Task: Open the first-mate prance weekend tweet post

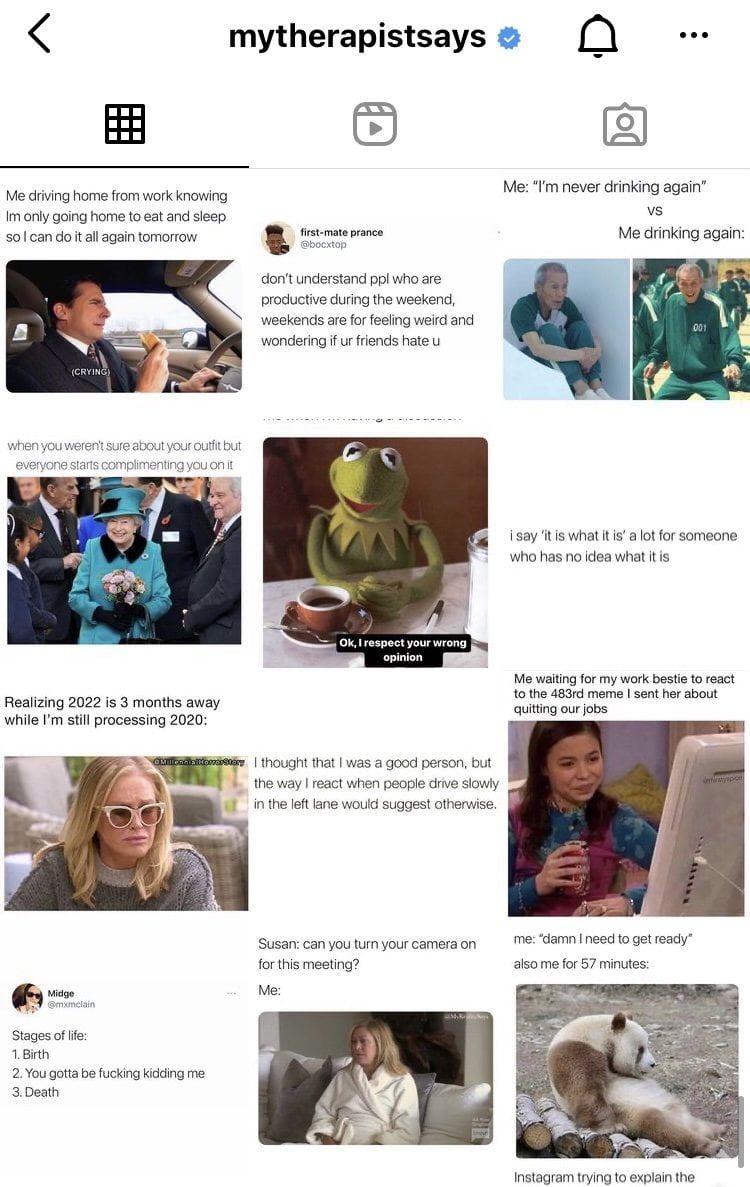Action: click(x=375, y=291)
